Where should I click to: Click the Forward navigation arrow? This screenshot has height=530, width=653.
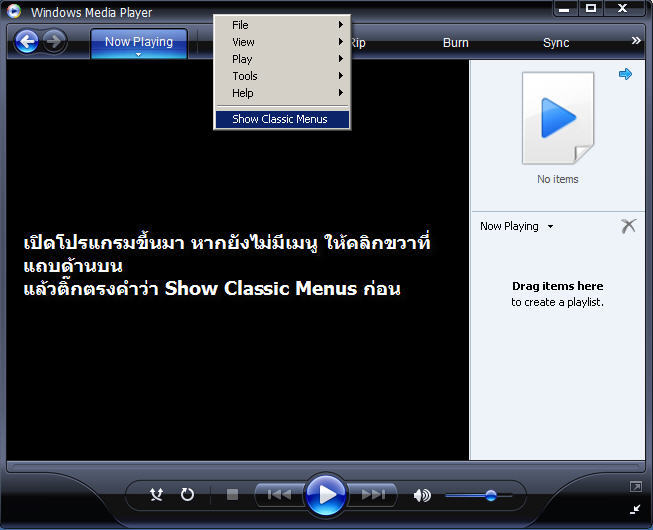click(x=55, y=42)
